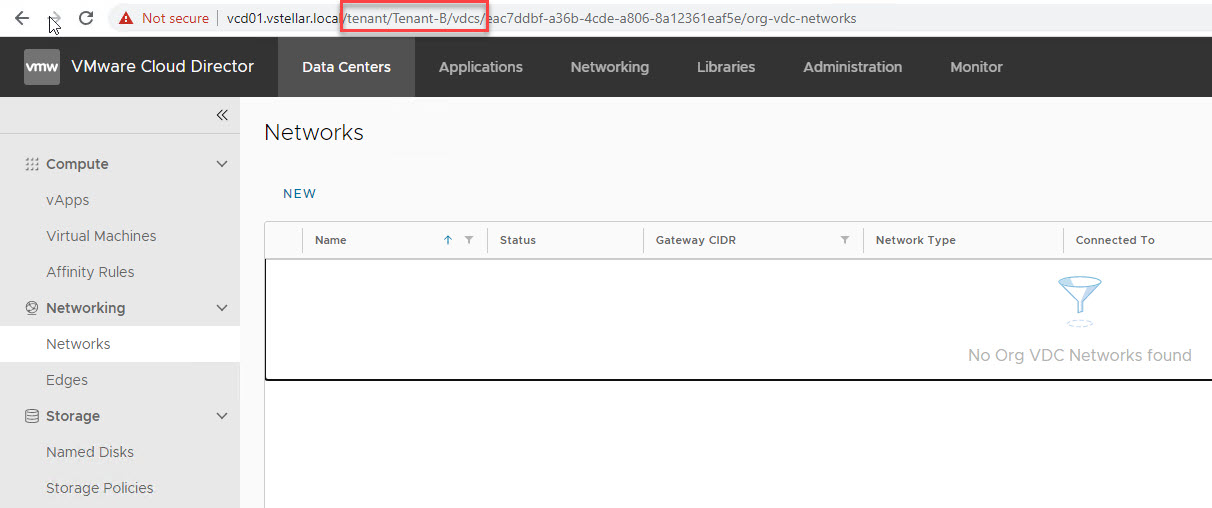Select Virtual Machines in the sidebar
Viewport: 1212px width, 508px height.
[101, 236]
